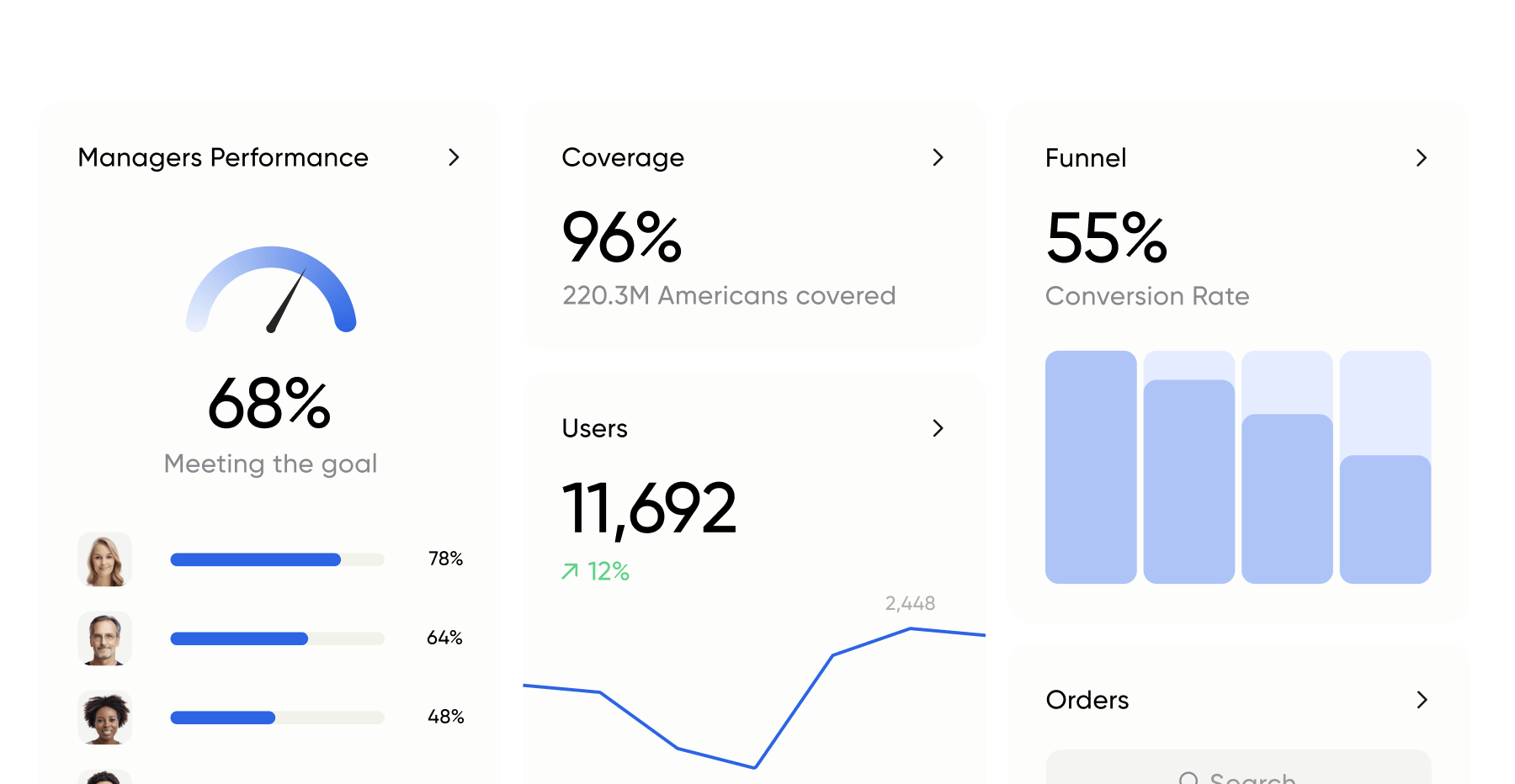Image resolution: width=1515 pixels, height=784 pixels.
Task: Open the Users card chevron
Action: (938, 428)
